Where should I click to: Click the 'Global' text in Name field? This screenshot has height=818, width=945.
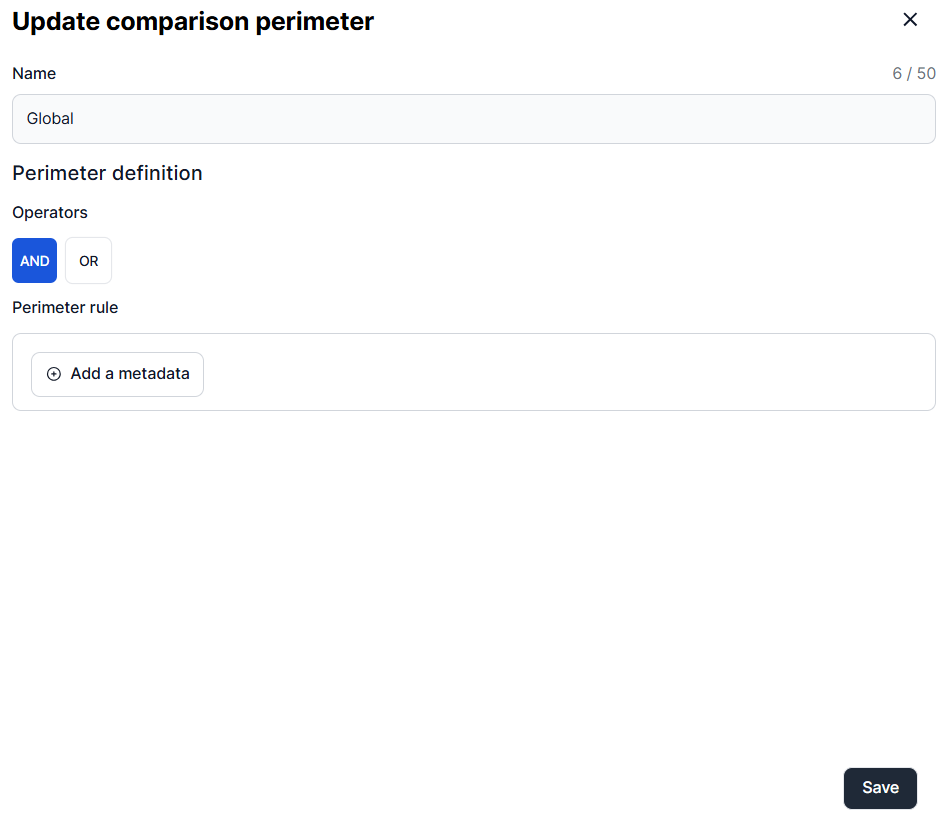click(x=50, y=119)
